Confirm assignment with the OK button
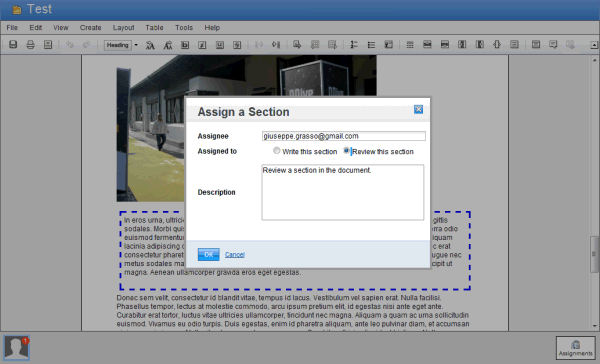 click(x=209, y=255)
